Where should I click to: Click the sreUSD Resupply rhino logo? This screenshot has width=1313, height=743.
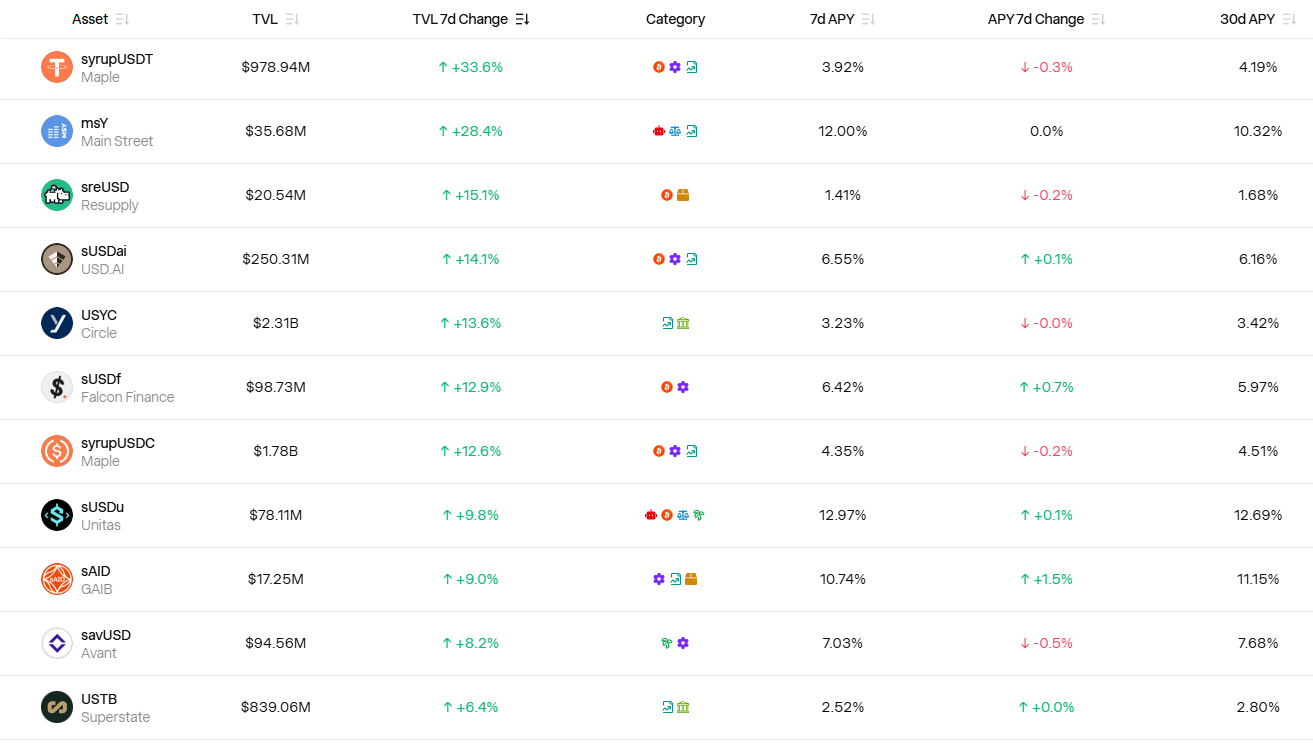(x=57, y=195)
